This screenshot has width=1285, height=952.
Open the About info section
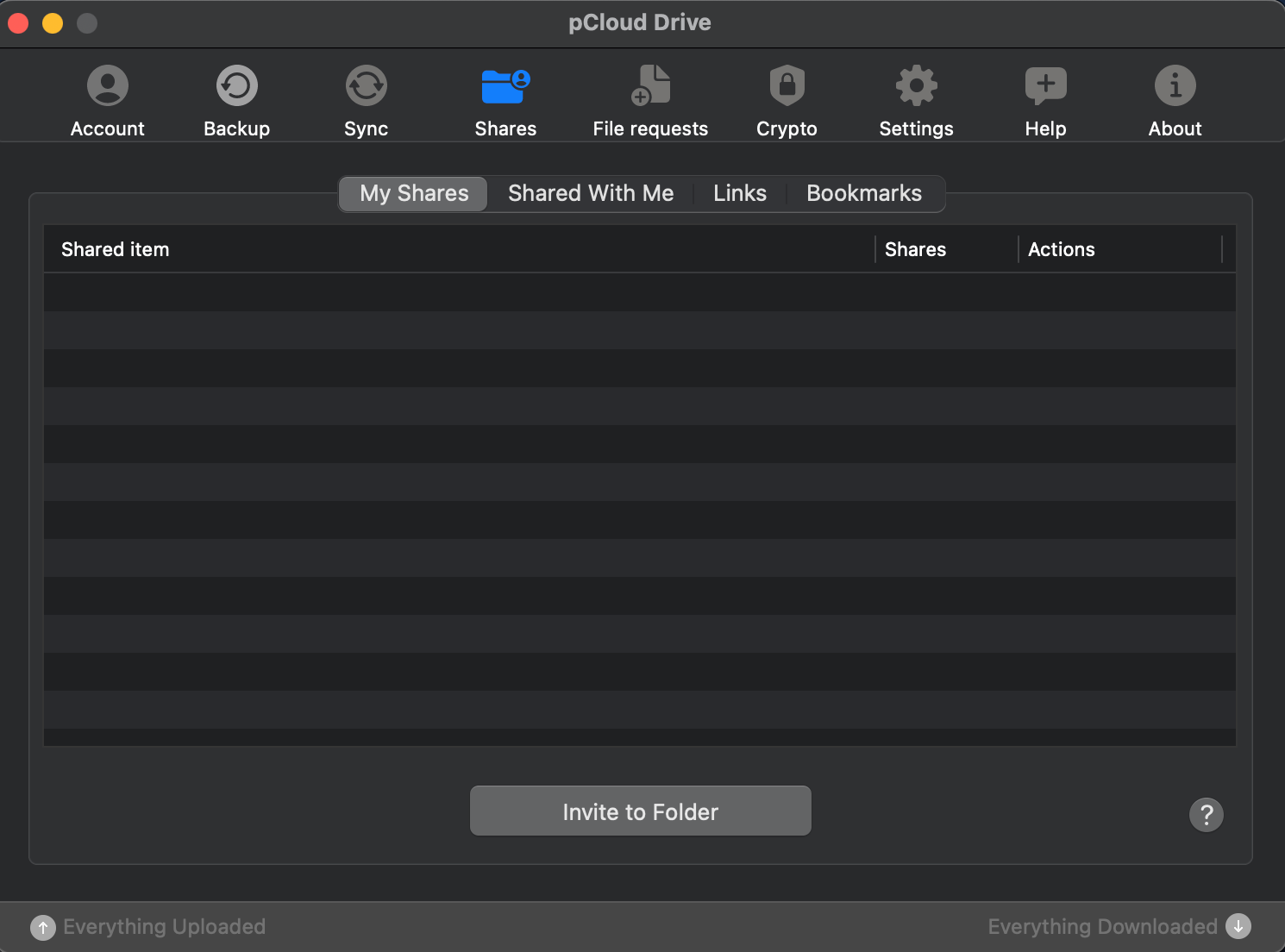1175,101
